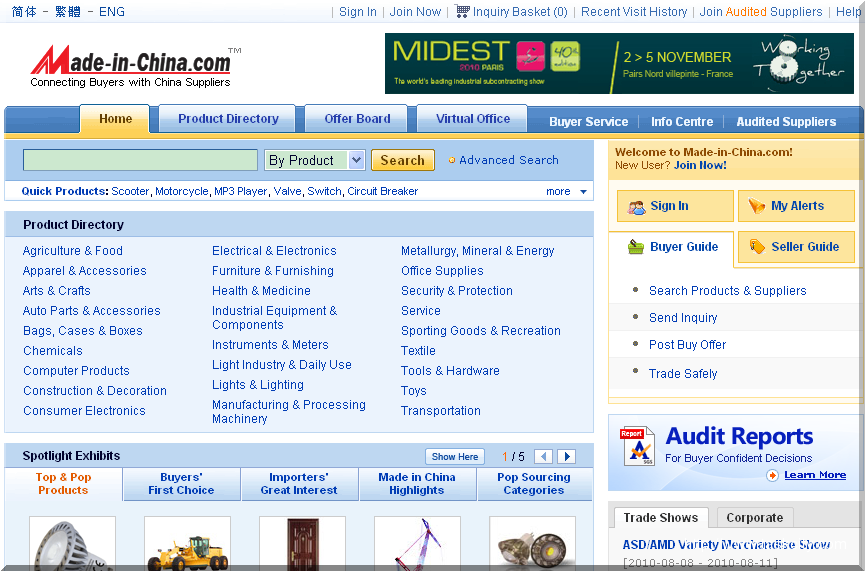Click the Post Buy Offer link
865x571 pixels.
(x=687, y=345)
